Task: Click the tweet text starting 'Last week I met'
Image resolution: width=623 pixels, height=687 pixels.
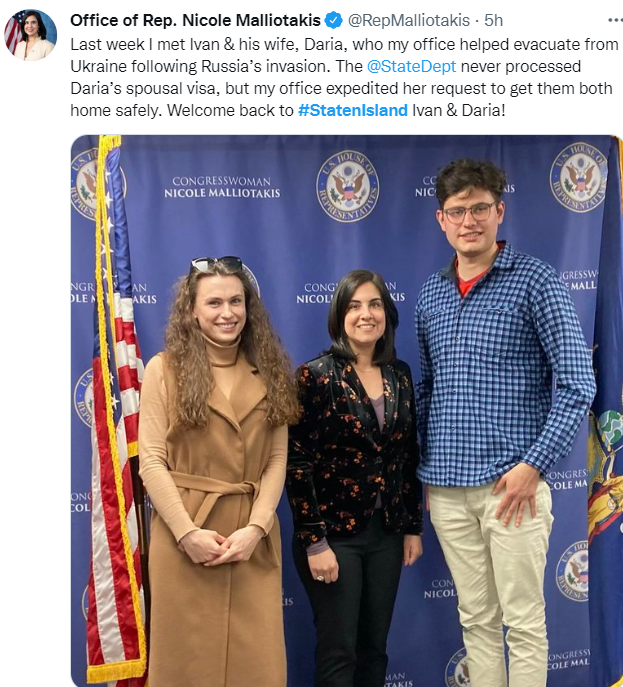Action: pyautogui.click(x=344, y=78)
